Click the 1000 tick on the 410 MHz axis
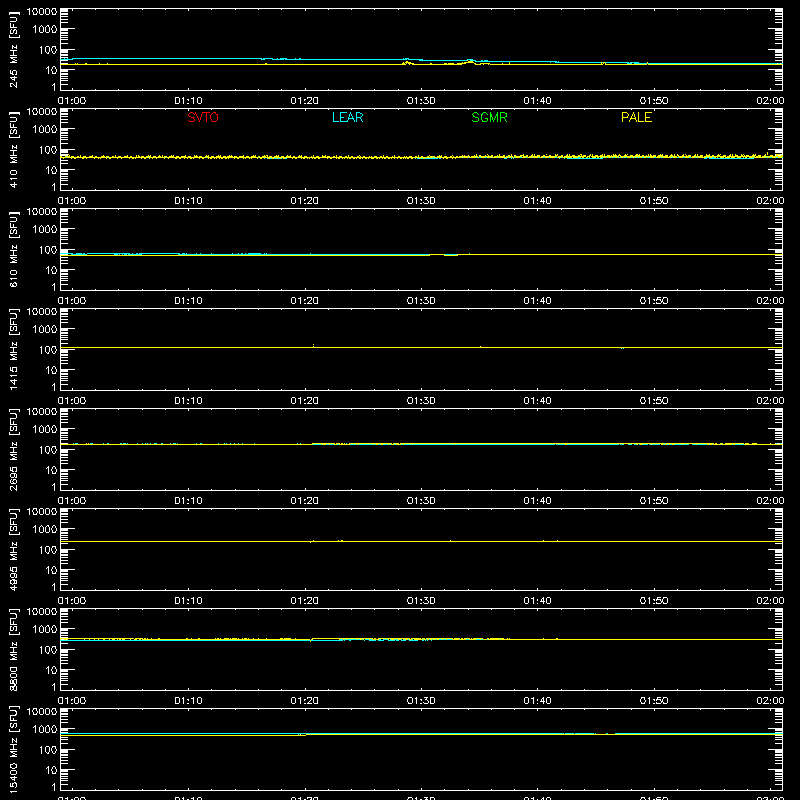The width and height of the screenshot is (800, 800). pyautogui.click(x=45, y=130)
